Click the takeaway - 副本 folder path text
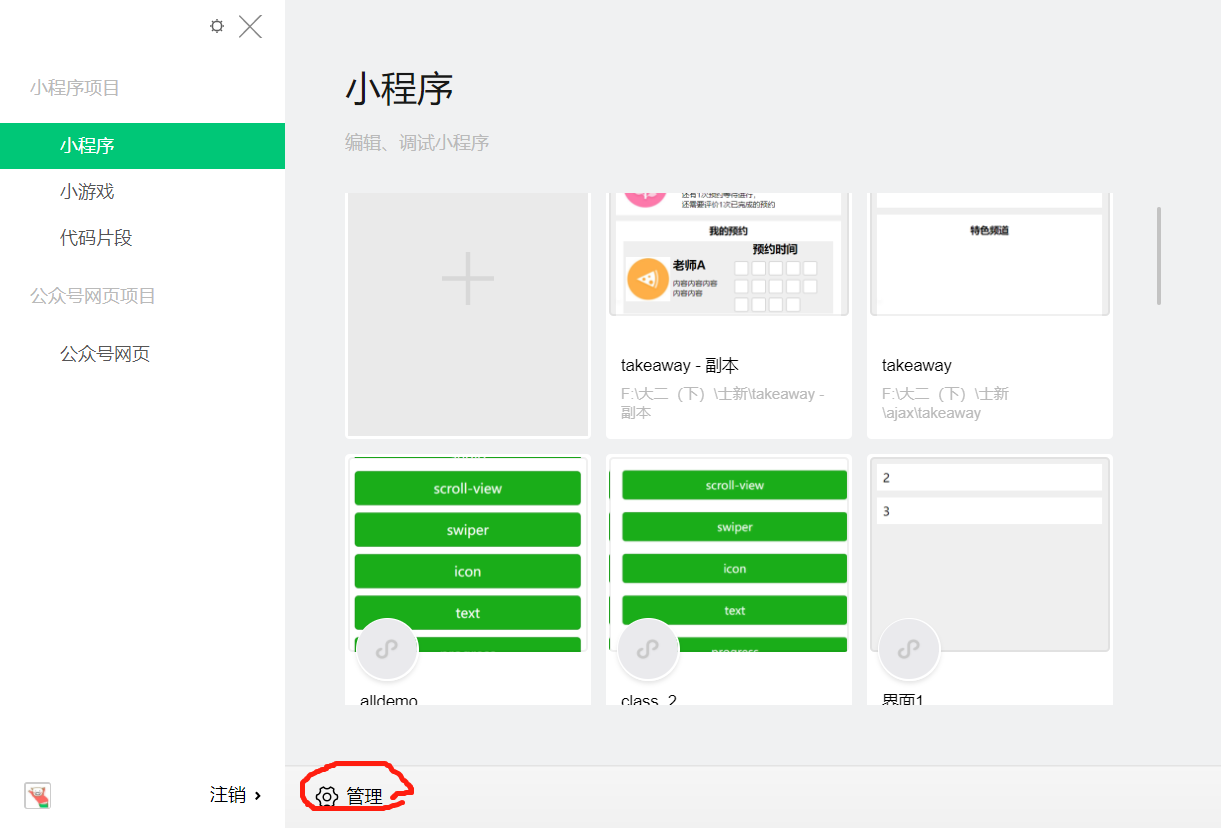 coord(722,403)
